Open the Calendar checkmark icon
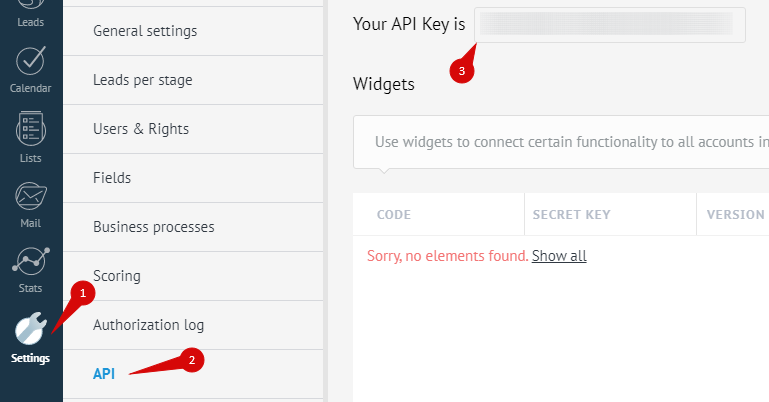Viewport: 769px width, 402px height. [x=30, y=61]
